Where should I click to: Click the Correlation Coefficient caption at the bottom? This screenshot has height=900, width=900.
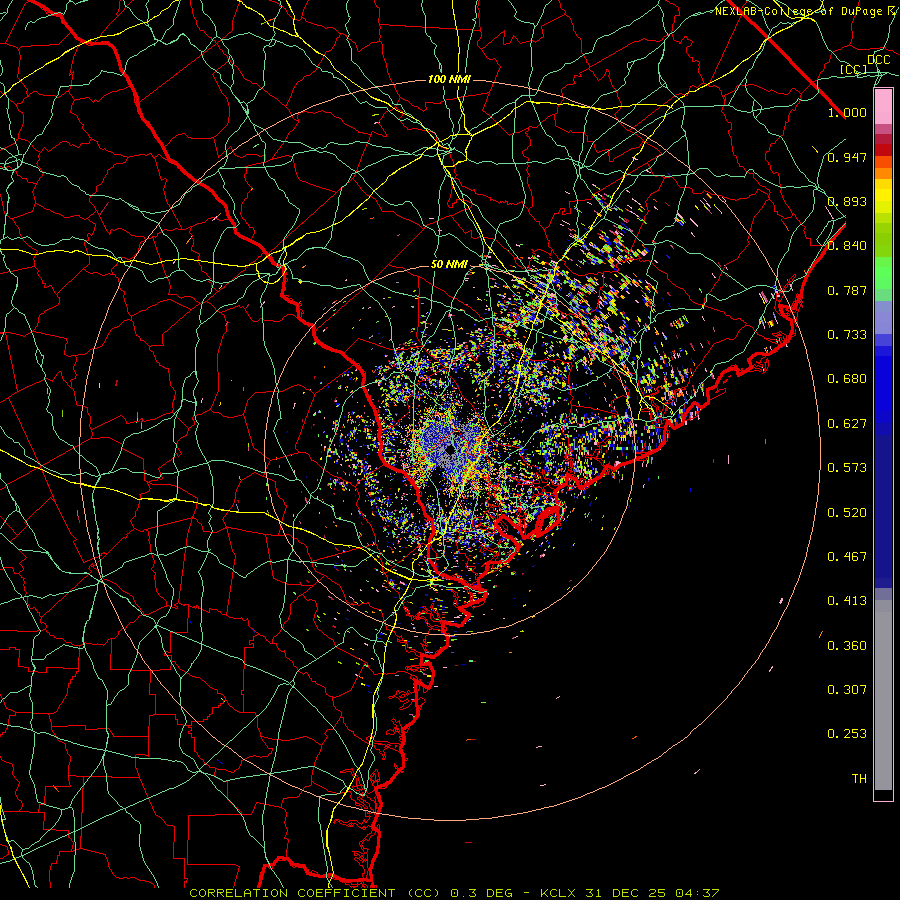454,893
